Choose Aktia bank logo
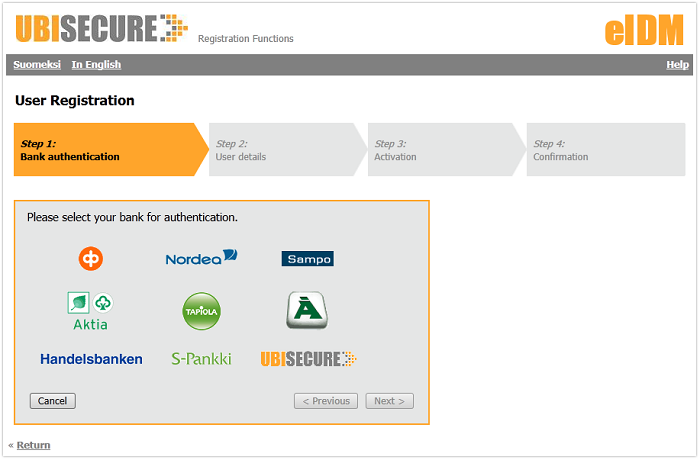Image resolution: width=700 pixels, height=460 pixels. (x=90, y=311)
